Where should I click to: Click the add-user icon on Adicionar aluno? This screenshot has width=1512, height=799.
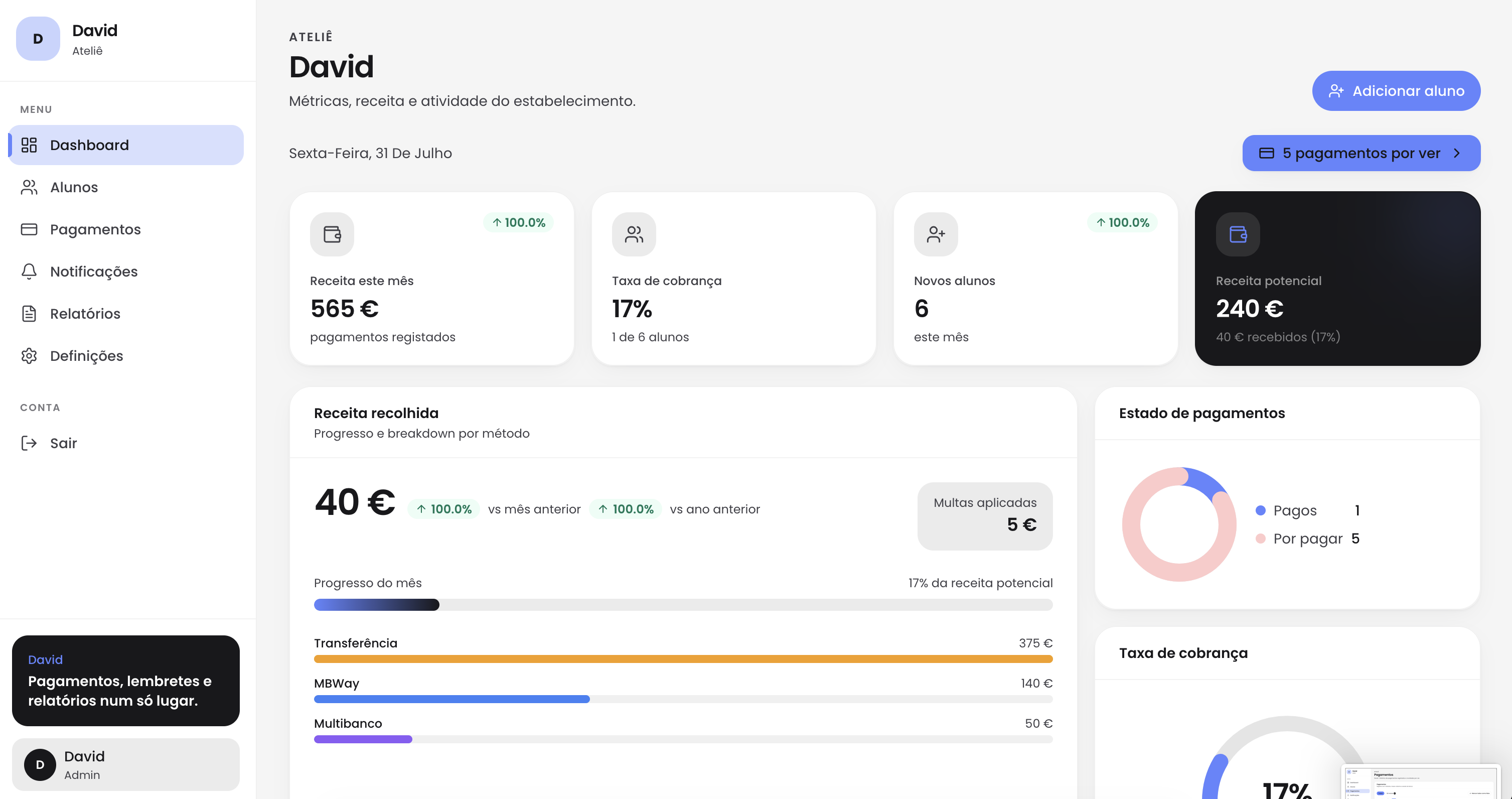pos(1336,91)
